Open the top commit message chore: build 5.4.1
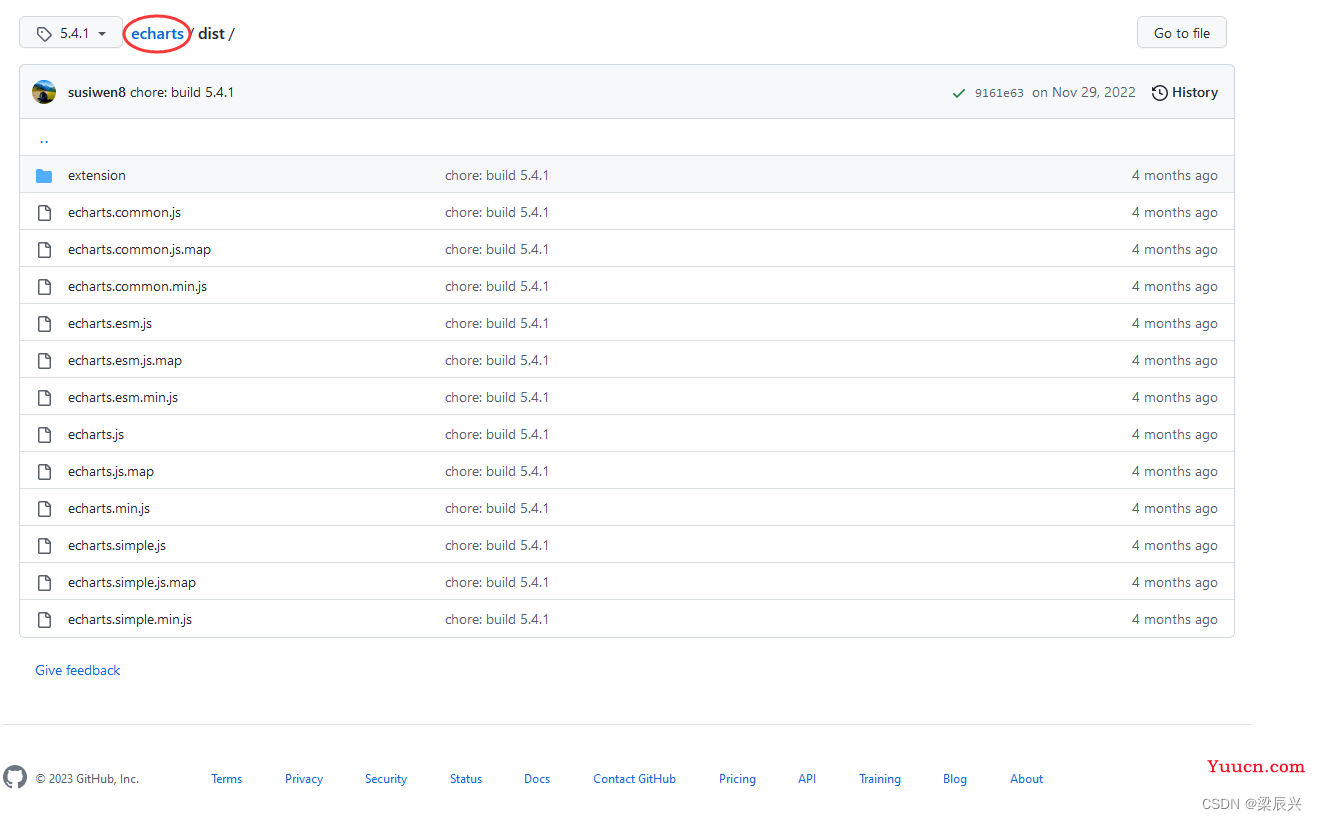Screen dimensions: 1317x821 (x=182, y=92)
